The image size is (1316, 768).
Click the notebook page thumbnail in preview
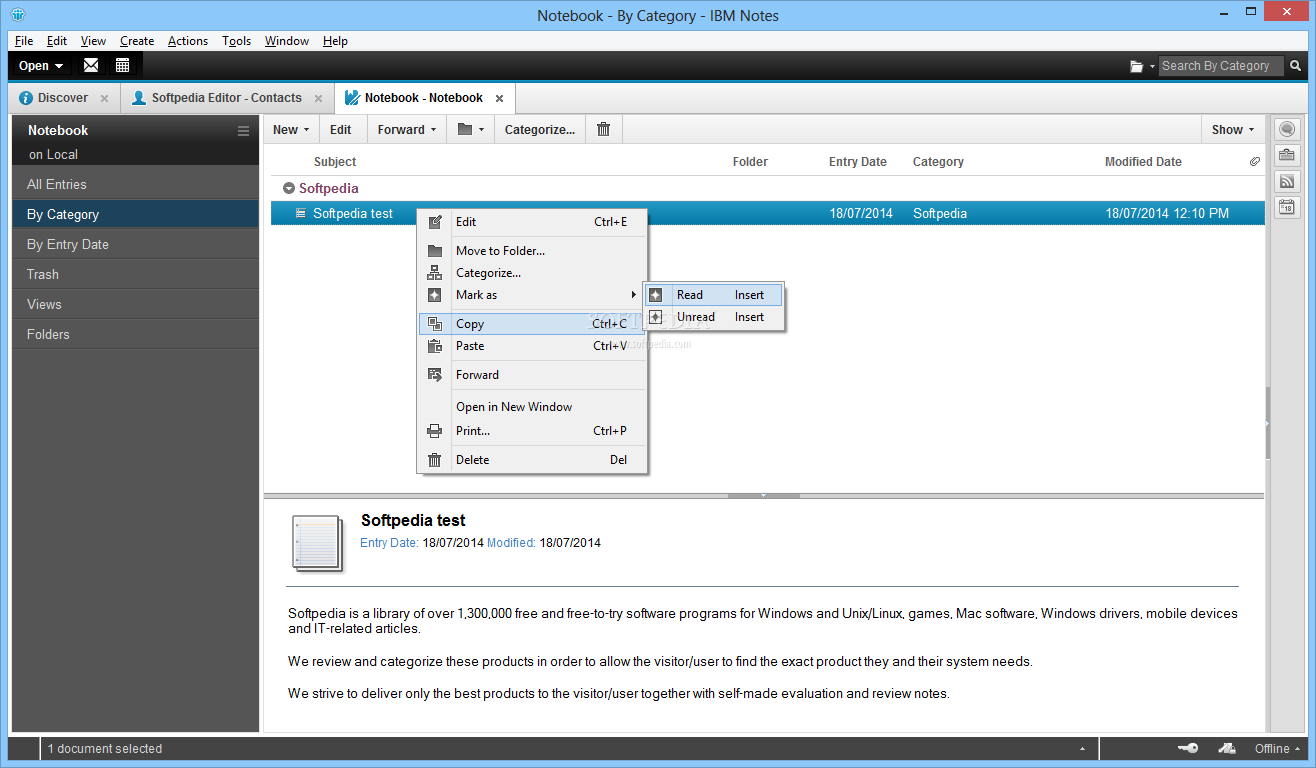(317, 544)
